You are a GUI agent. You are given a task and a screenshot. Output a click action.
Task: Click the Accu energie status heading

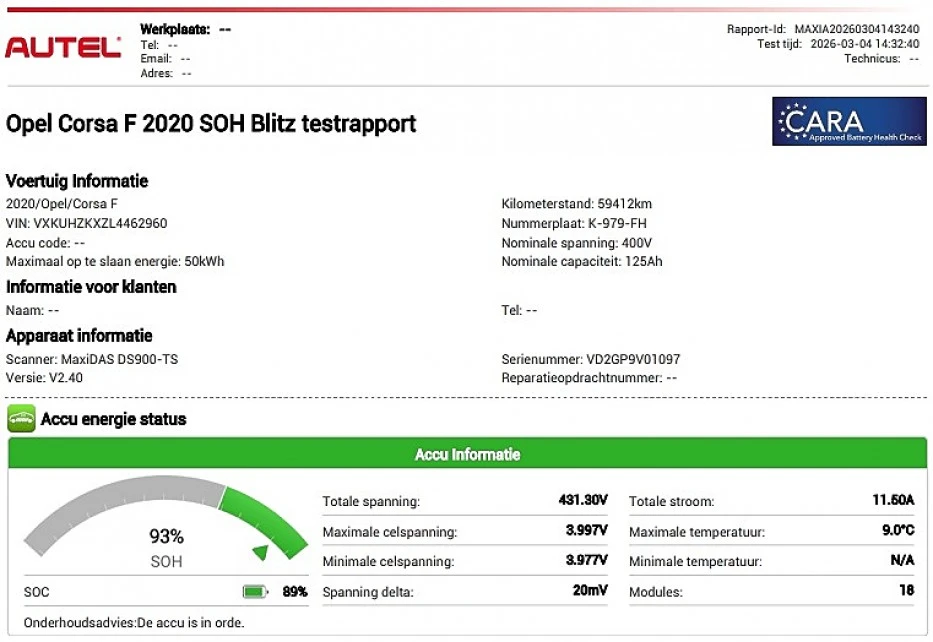pos(113,420)
